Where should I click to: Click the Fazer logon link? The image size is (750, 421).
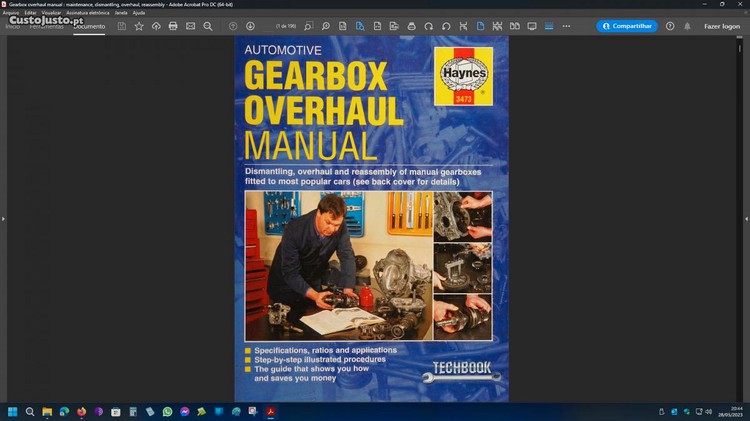point(721,26)
